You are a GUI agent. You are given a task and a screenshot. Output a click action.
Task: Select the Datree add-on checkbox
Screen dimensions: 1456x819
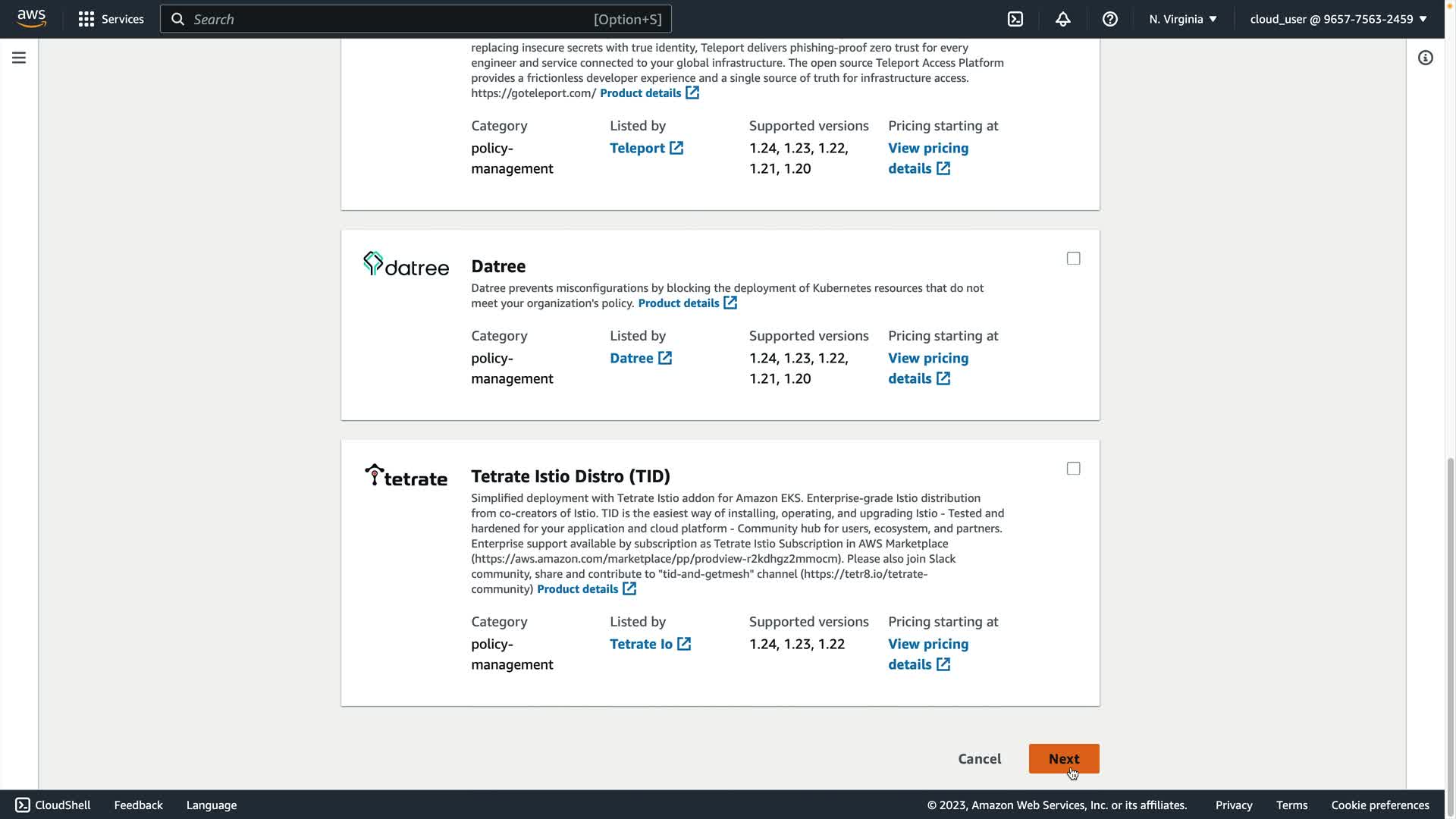[1073, 259]
